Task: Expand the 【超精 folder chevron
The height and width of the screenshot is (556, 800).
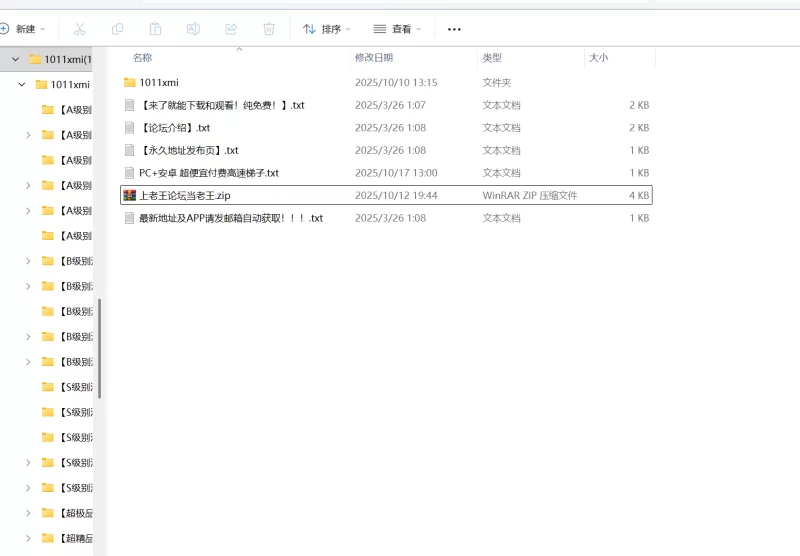Action: 28,538
